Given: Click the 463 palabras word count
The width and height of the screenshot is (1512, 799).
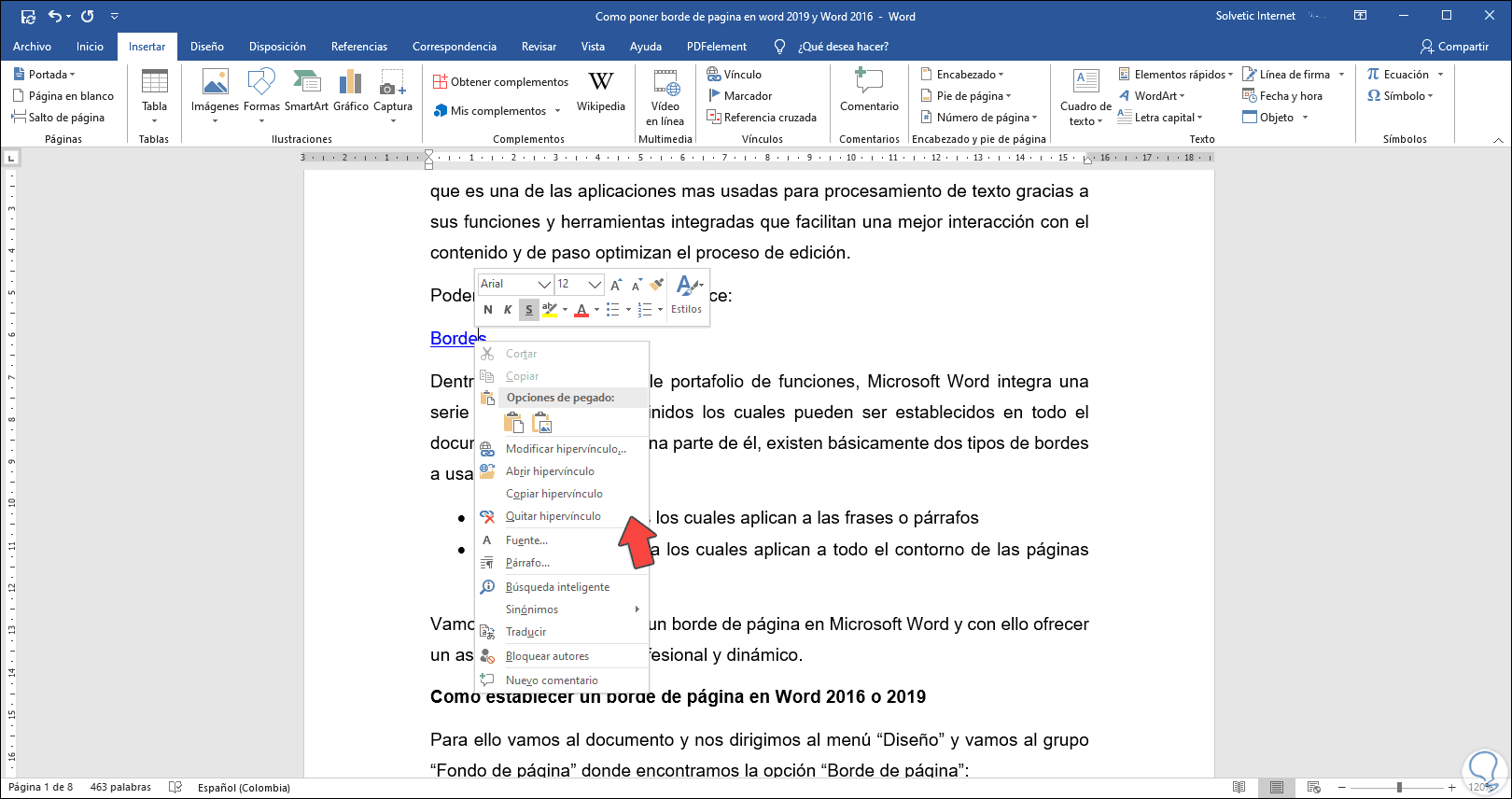Looking at the screenshot, I should 120,788.
